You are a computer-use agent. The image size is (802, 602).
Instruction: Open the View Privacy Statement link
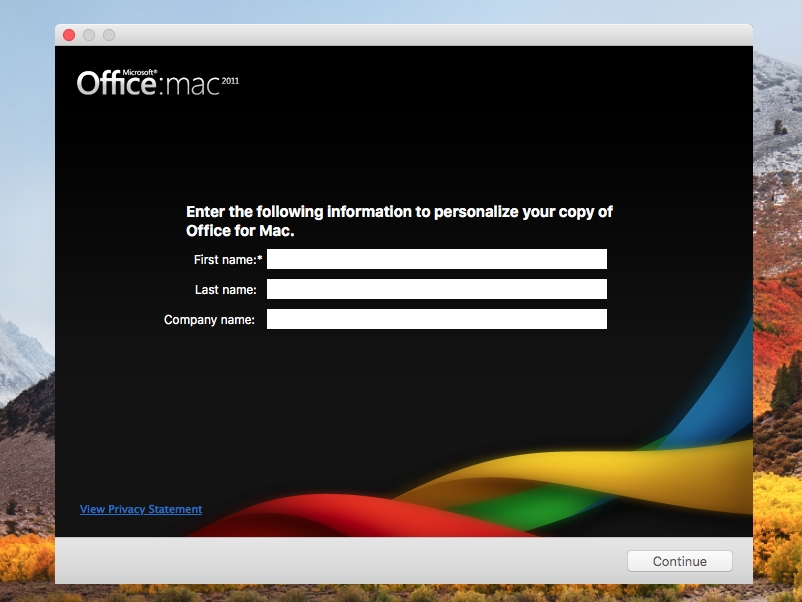(141, 509)
